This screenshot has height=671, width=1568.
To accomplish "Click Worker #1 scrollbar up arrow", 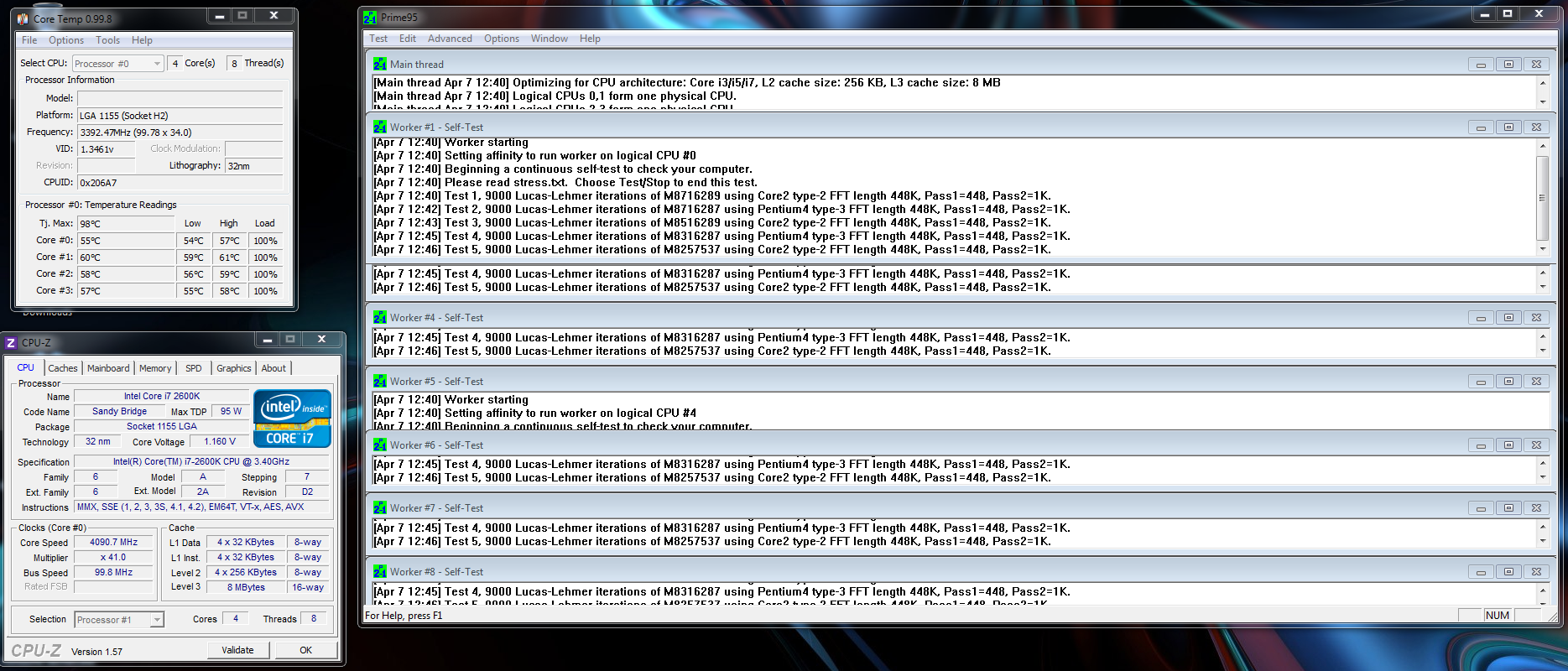I will pyautogui.click(x=1542, y=146).
